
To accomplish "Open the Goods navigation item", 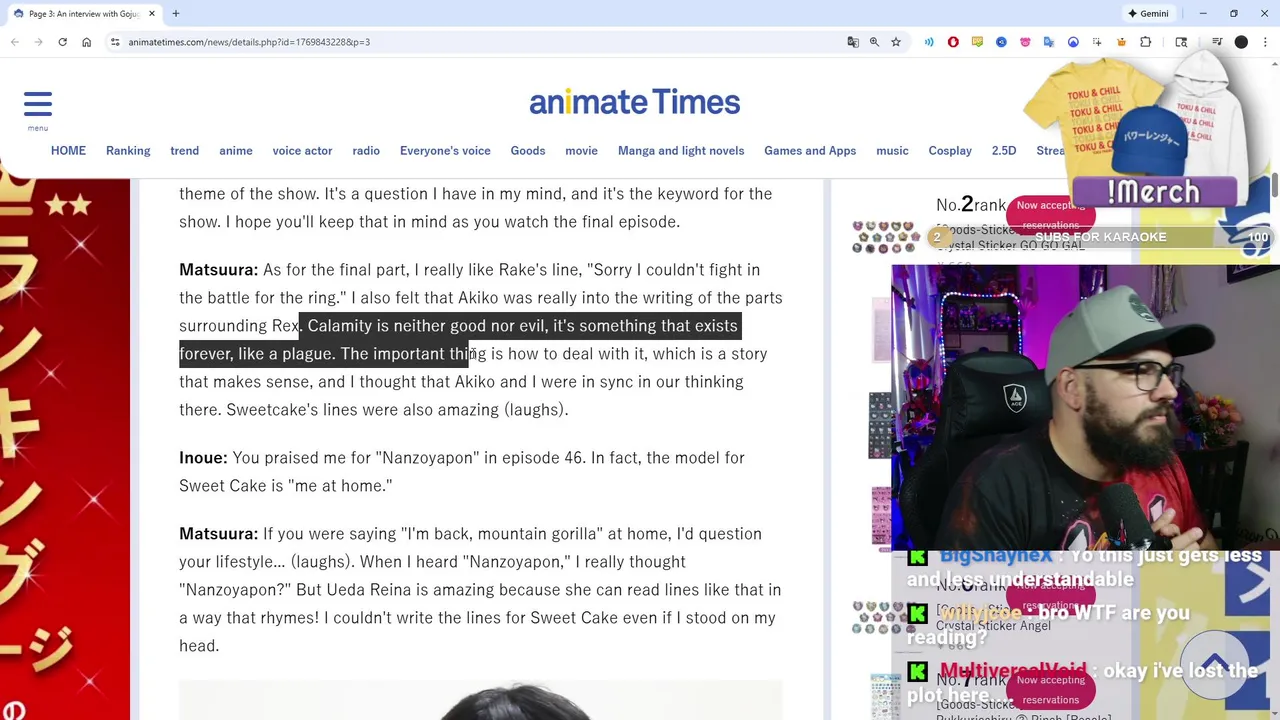I will tap(528, 150).
